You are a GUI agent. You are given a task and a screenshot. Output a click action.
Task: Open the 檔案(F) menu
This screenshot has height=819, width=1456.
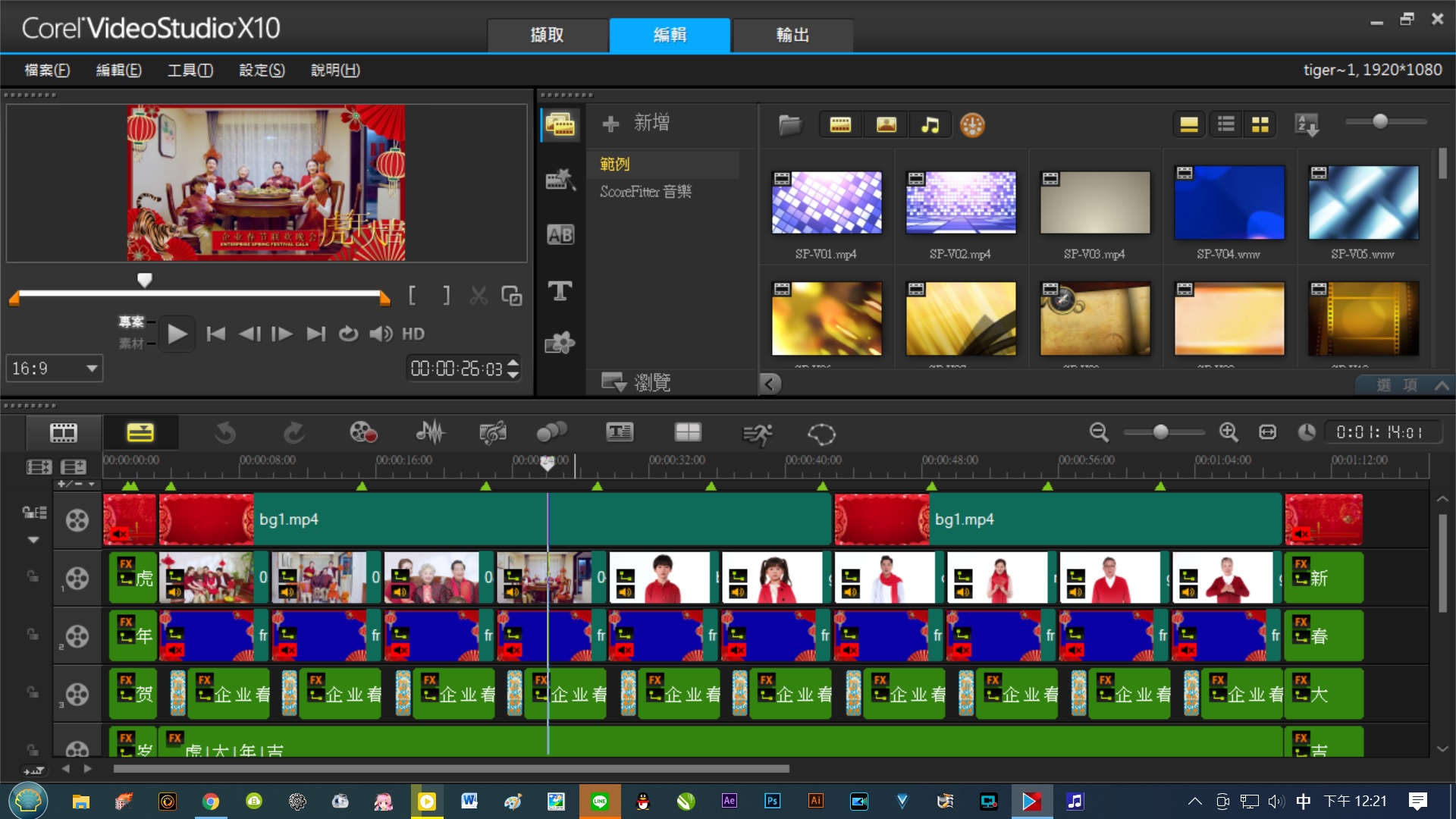[x=47, y=71]
